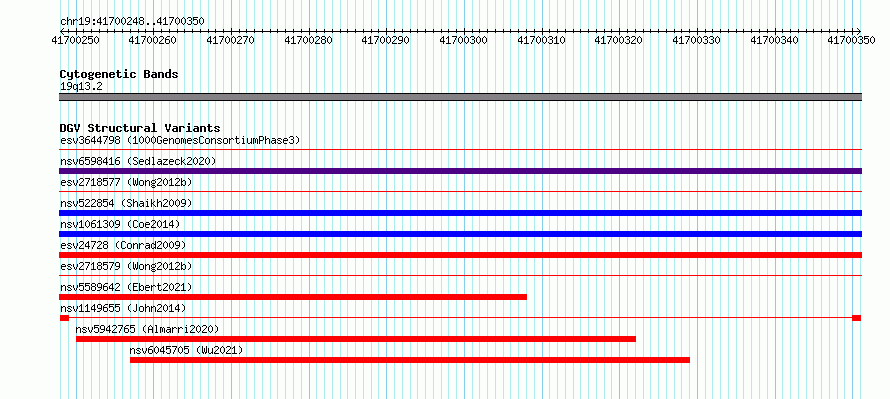Open the esv2718577 (Wong2012b) label

126,182
